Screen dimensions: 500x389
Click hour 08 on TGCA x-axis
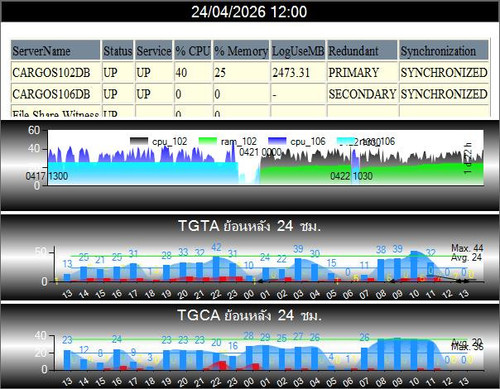(x=381, y=382)
